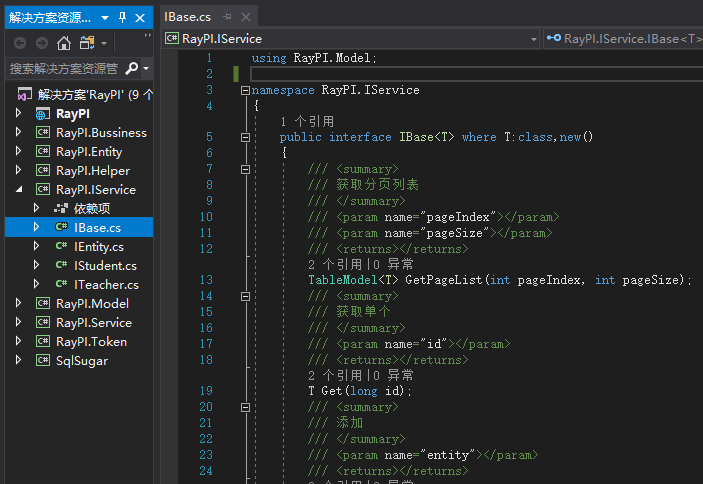The width and height of the screenshot is (703, 484).
Task: Click the '0 异常' CodeLens above Get method
Action: [393, 376]
